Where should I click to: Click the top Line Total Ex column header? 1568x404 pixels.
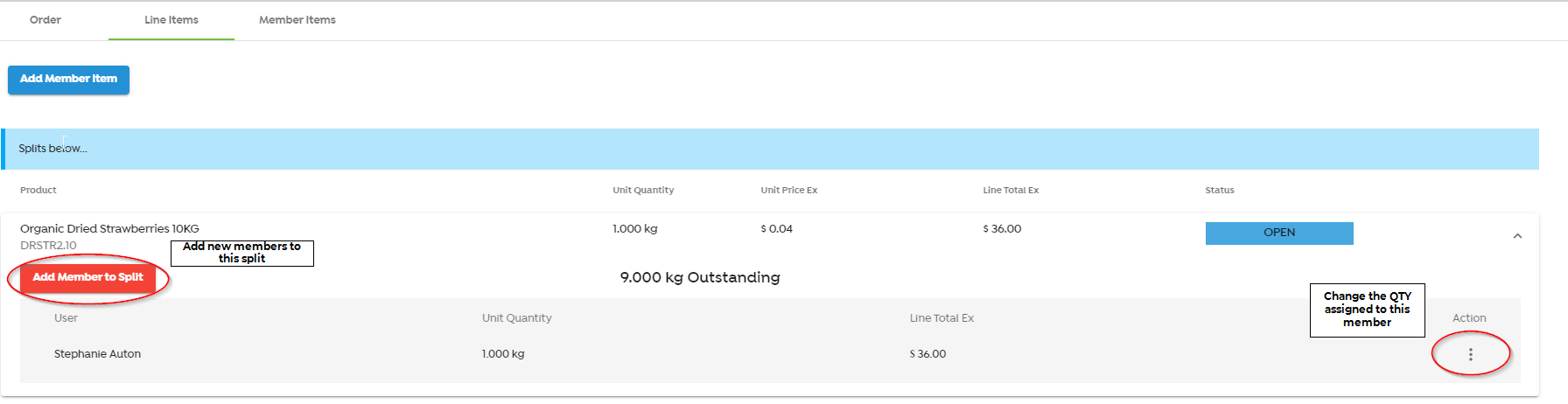(x=1011, y=190)
